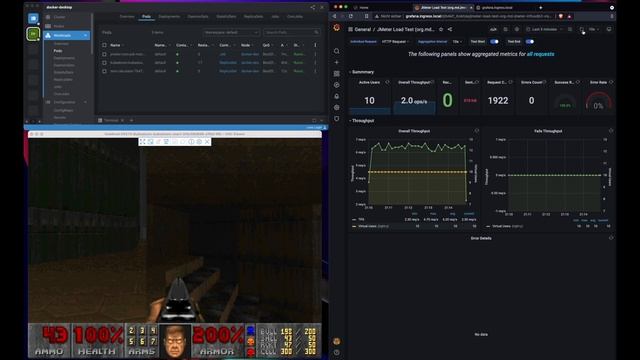This screenshot has height=360, width=640.
Task: Click the VNC viewer toolbar settings gear
Action: tap(199, 142)
